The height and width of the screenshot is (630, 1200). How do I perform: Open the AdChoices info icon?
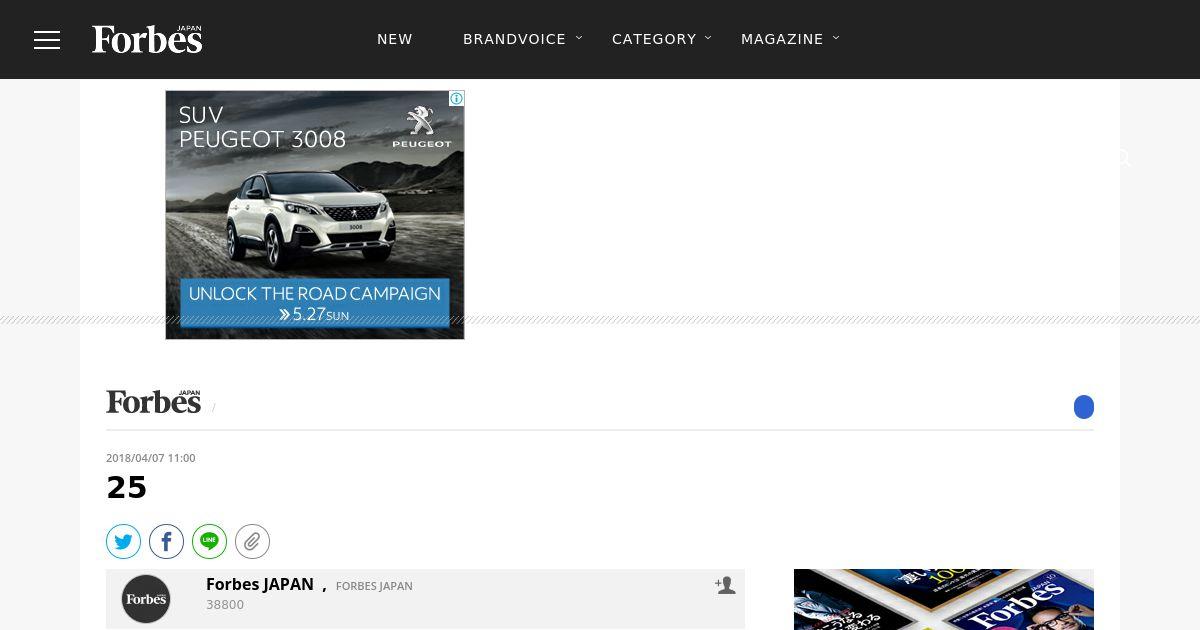click(456, 98)
